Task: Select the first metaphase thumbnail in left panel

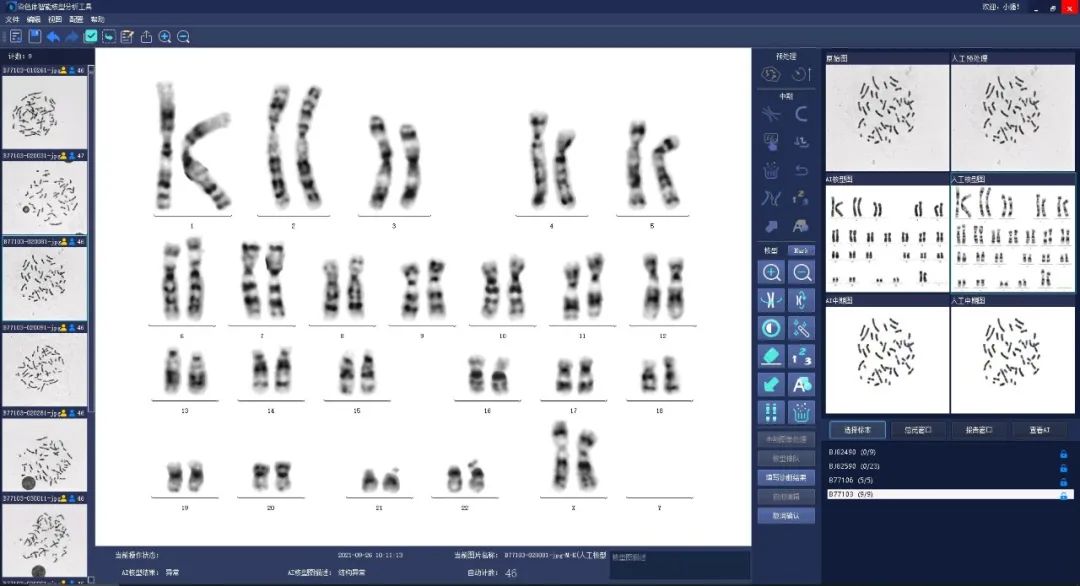Action: [42, 113]
